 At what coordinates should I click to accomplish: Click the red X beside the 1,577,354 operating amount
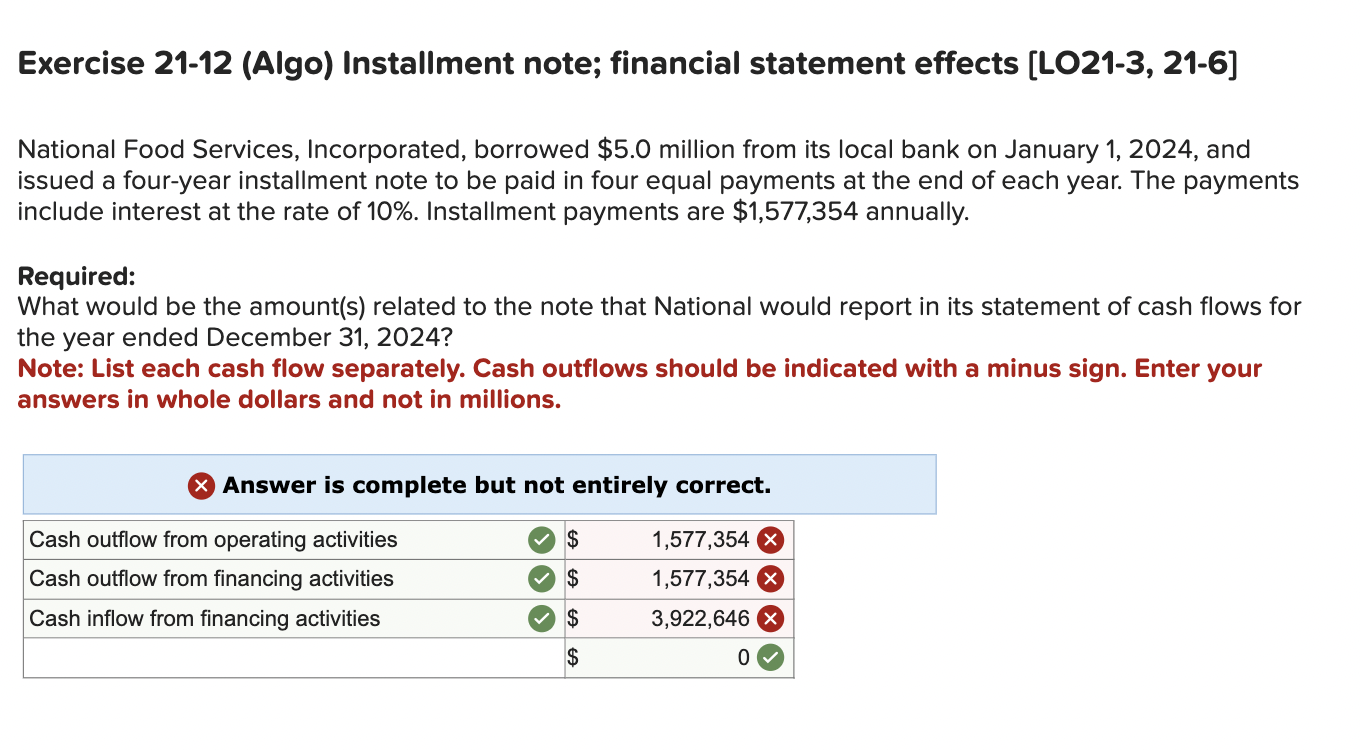(x=772, y=539)
